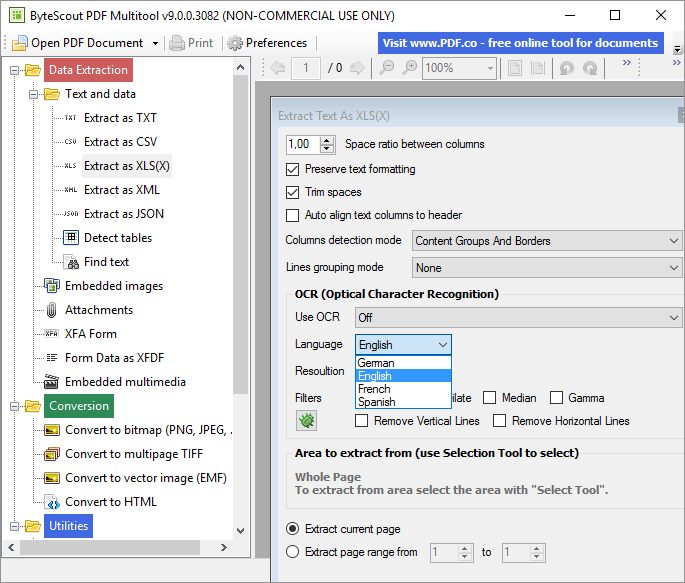Click the zoom in magnifier

click(409, 68)
